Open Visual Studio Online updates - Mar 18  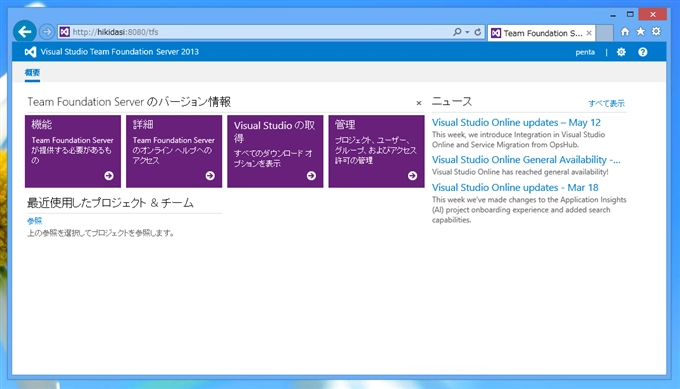(x=515, y=188)
